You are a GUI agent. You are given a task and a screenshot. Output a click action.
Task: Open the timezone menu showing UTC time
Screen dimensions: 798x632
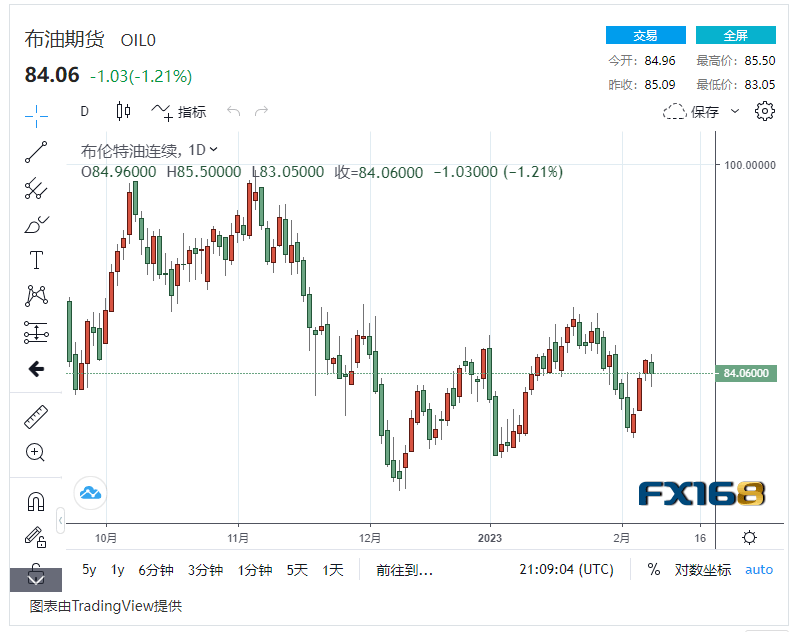click(x=567, y=569)
